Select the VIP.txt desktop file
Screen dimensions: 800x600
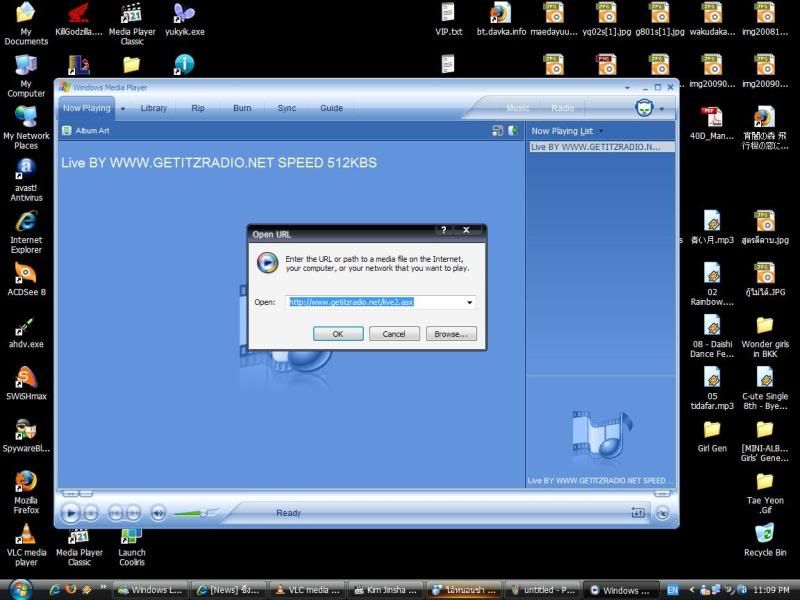click(448, 19)
